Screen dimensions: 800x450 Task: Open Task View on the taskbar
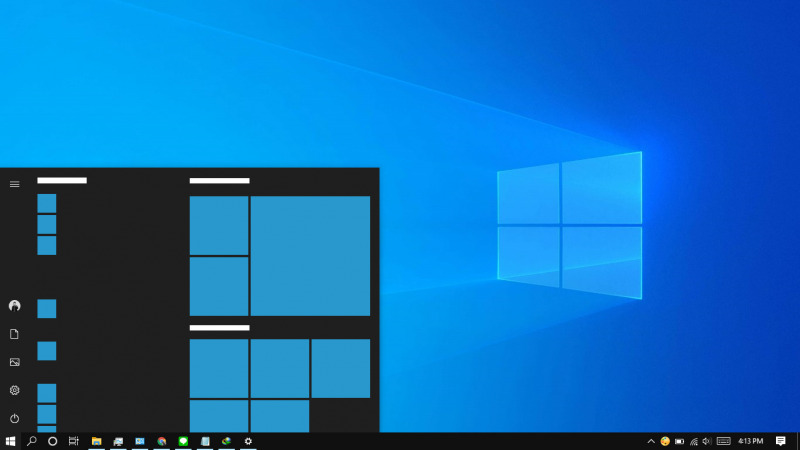point(74,441)
